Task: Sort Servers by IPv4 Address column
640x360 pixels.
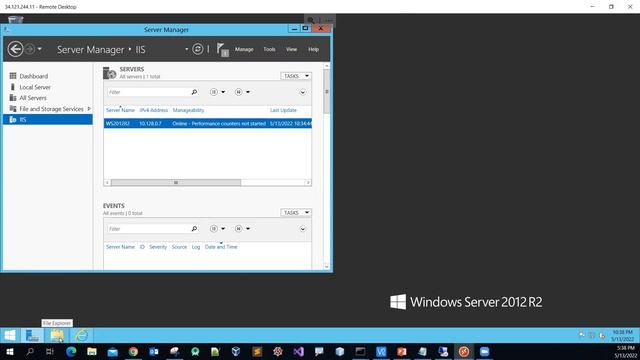Action: (x=153, y=110)
